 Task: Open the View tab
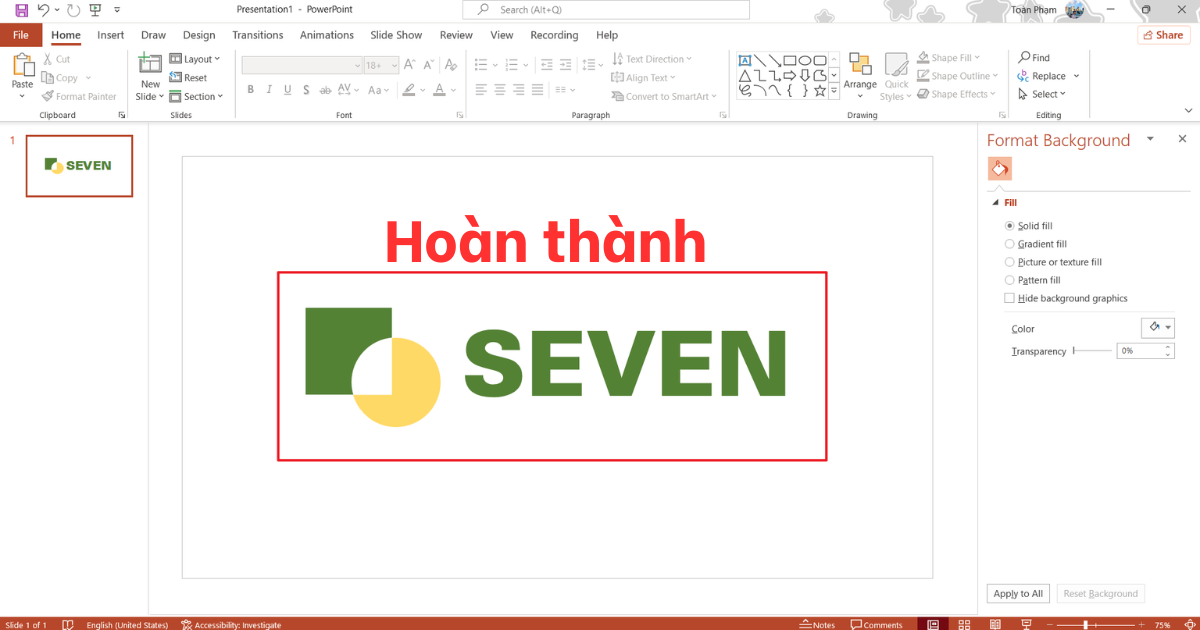coord(502,35)
